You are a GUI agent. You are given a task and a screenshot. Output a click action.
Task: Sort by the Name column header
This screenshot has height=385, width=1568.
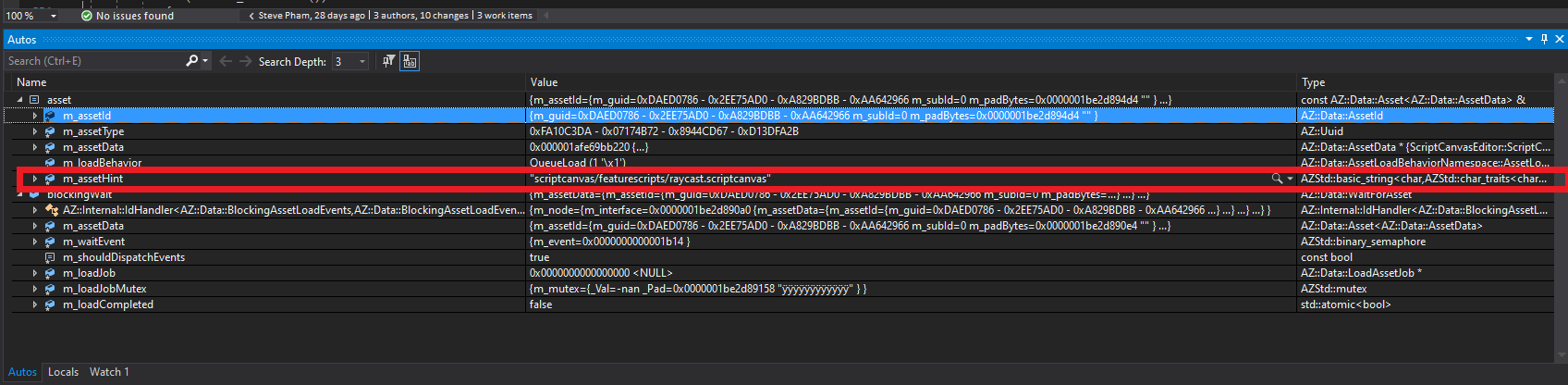pos(266,82)
